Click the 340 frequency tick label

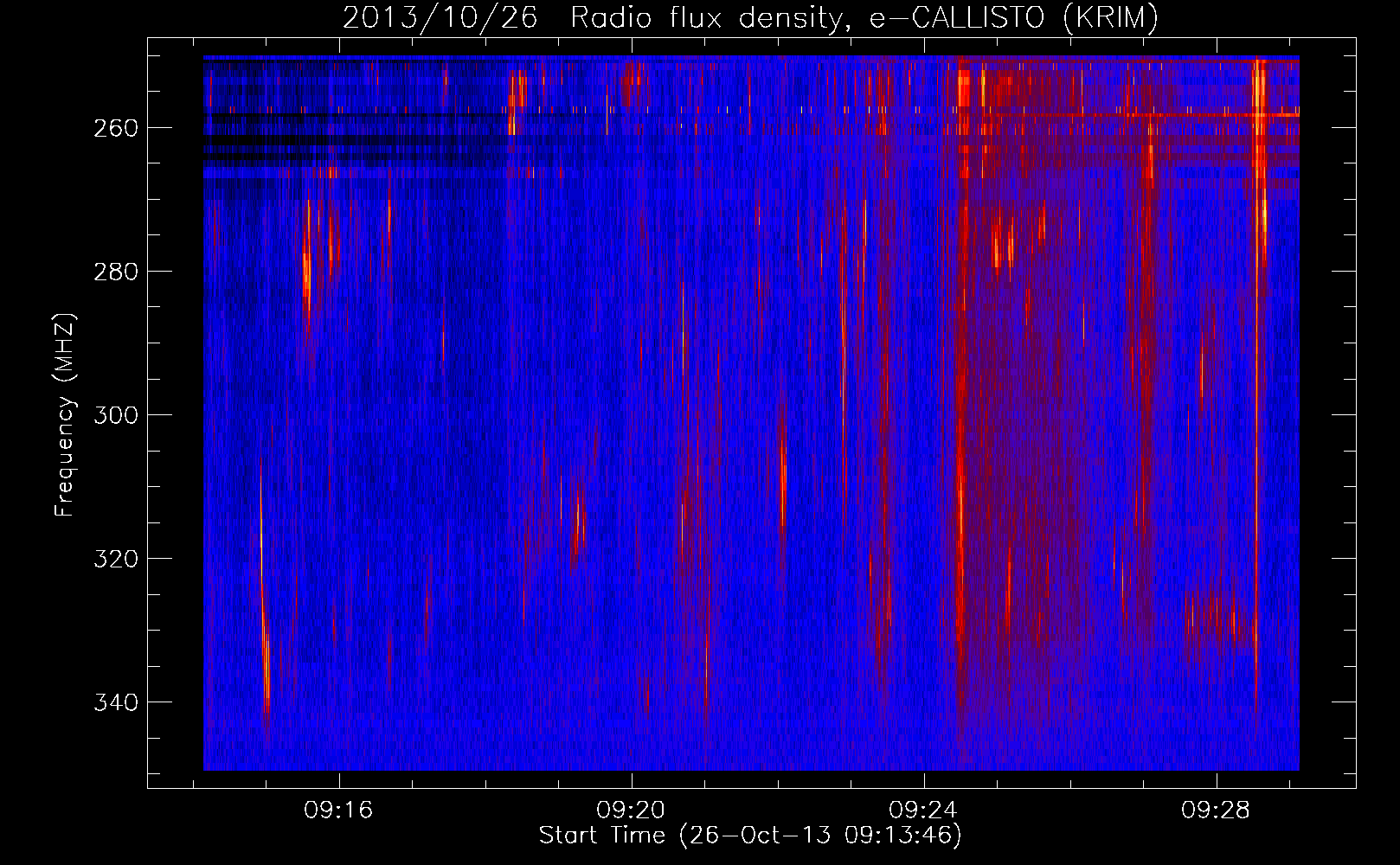point(116,702)
